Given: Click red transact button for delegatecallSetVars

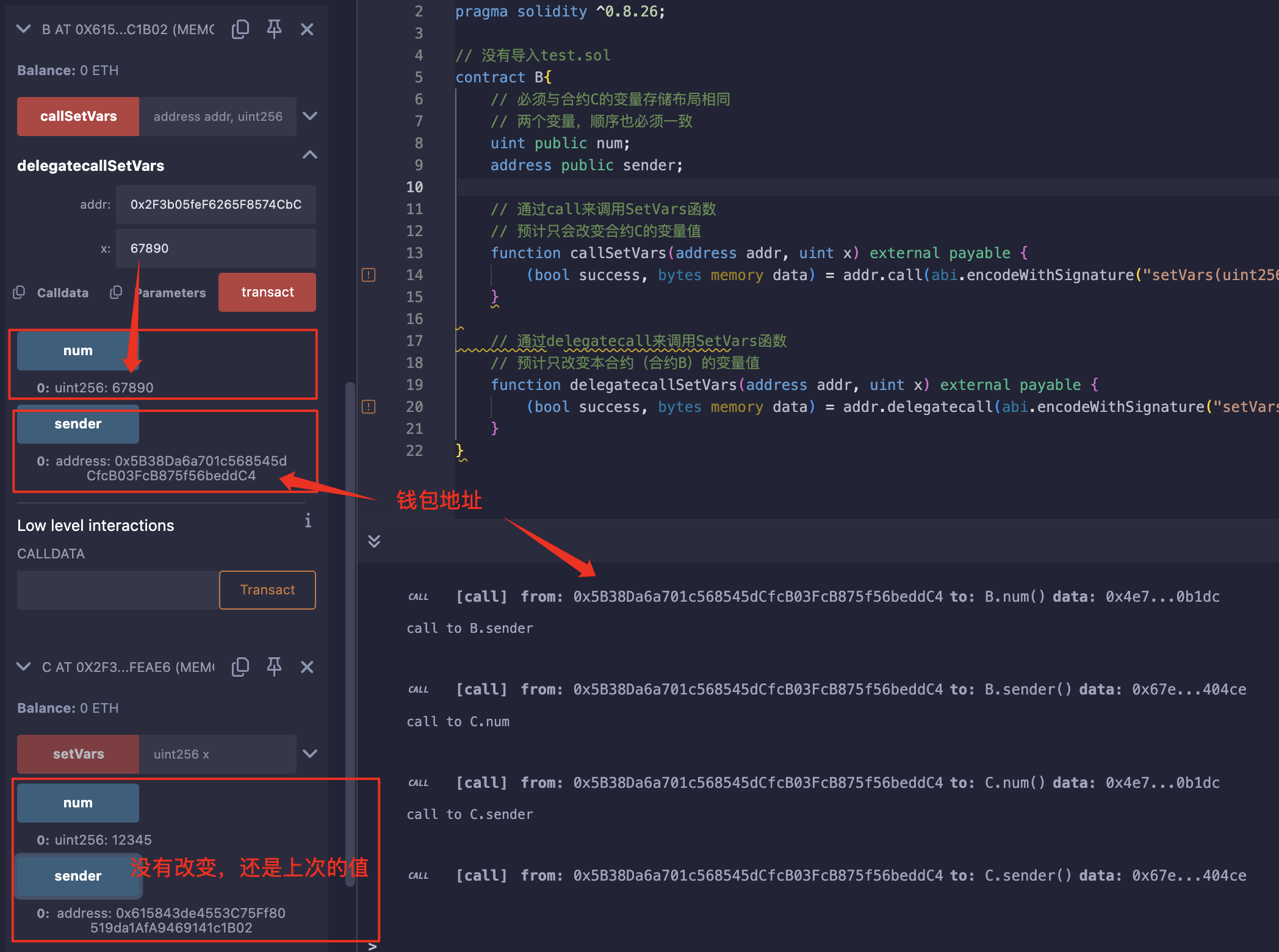Looking at the screenshot, I should point(267,292).
